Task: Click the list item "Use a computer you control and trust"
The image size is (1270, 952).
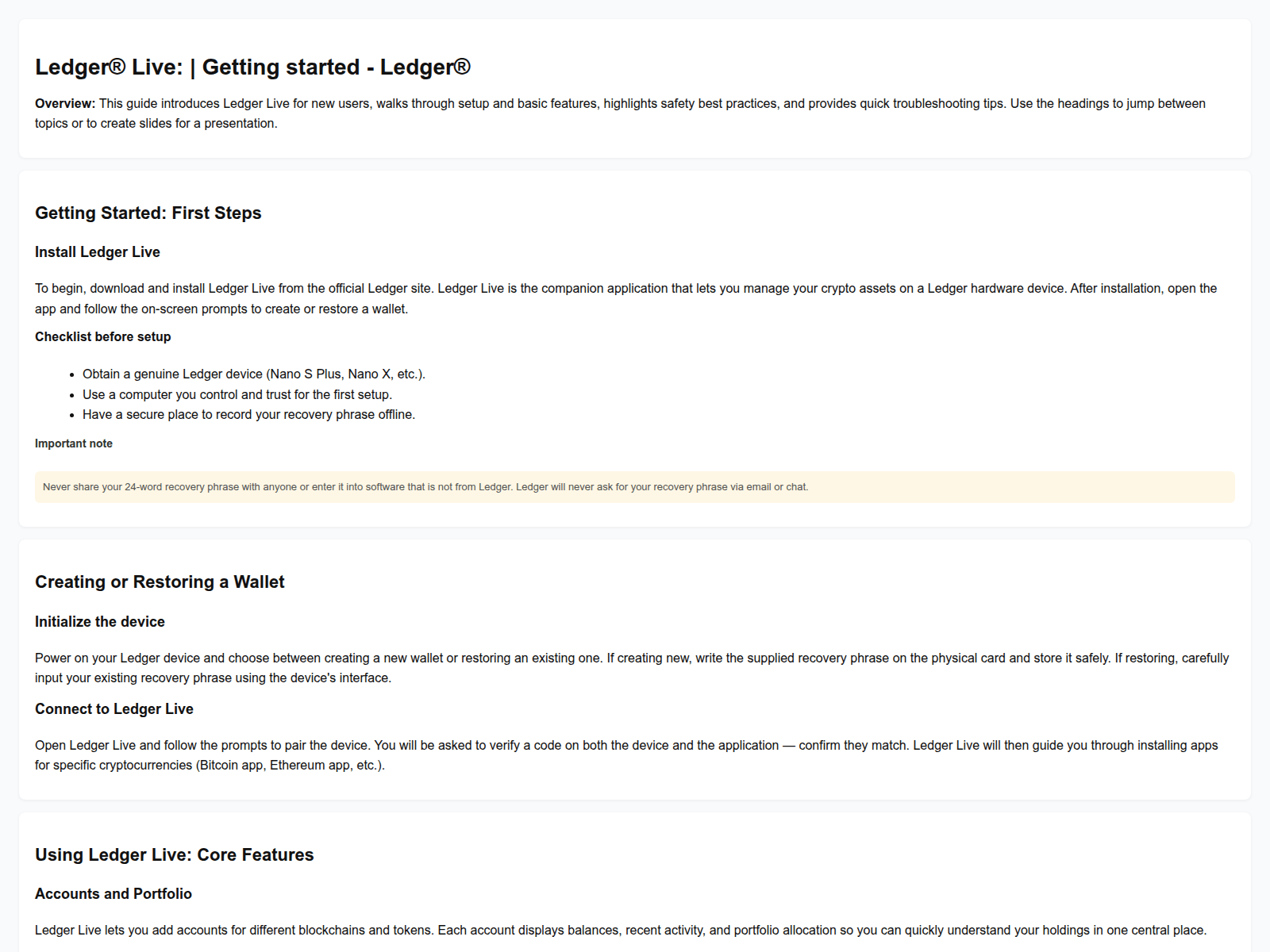Action: pyautogui.click(x=237, y=394)
